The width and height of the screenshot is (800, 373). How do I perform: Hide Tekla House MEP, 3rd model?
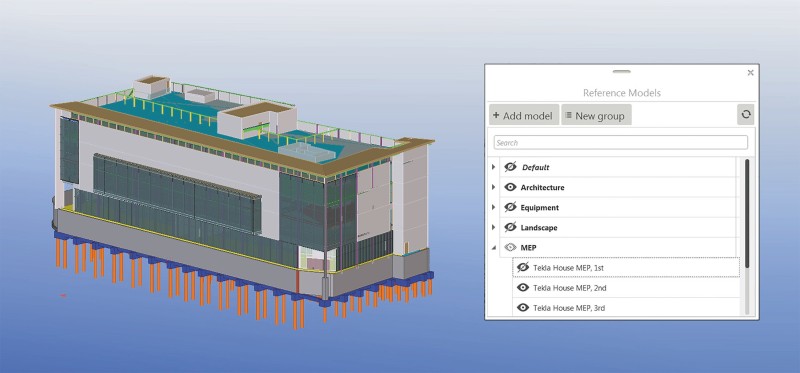pos(522,308)
